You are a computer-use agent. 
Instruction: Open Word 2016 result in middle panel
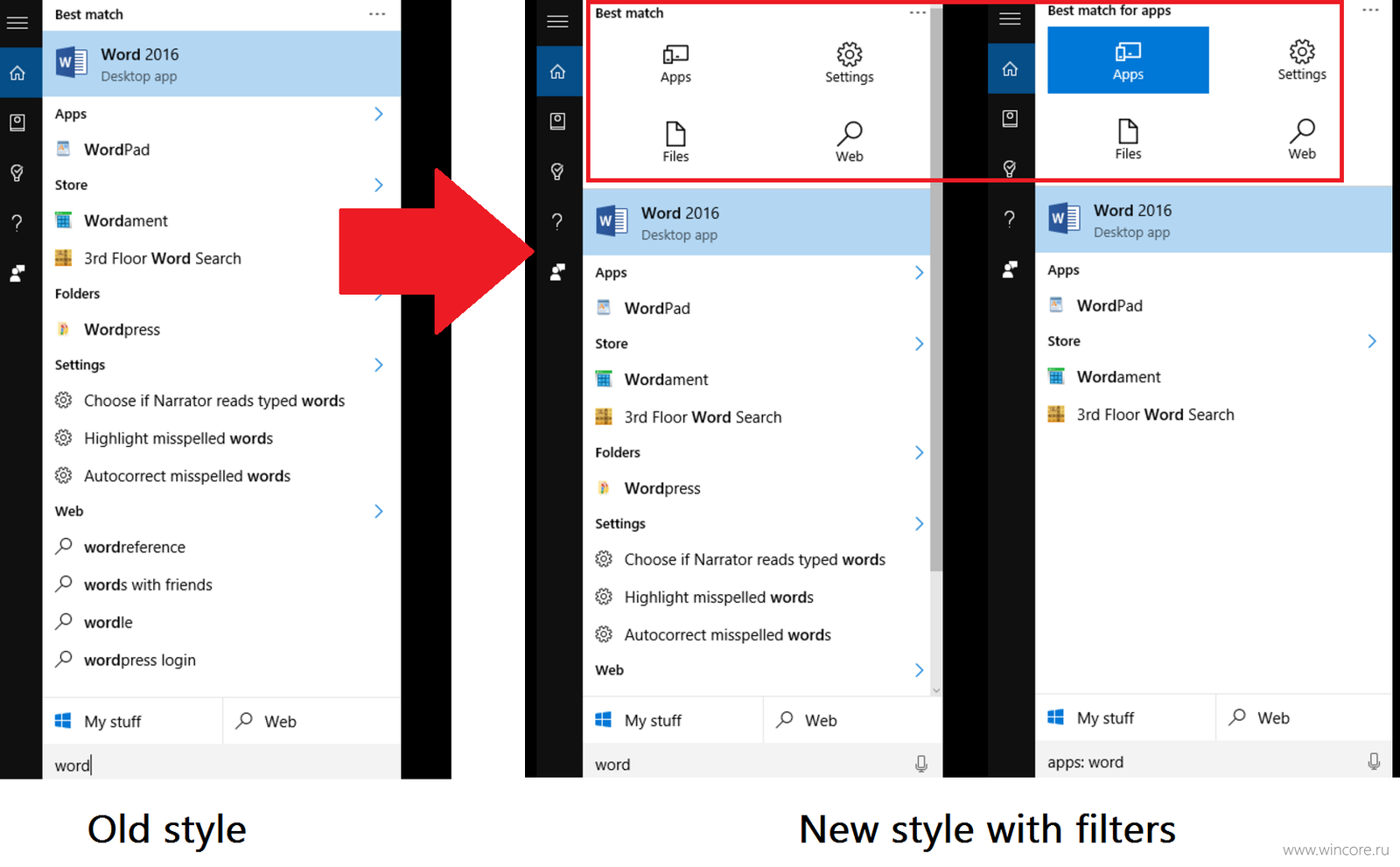pos(757,222)
